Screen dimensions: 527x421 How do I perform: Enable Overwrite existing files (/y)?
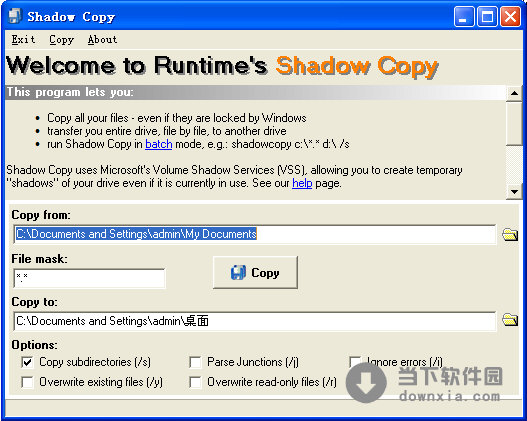(x=27, y=382)
